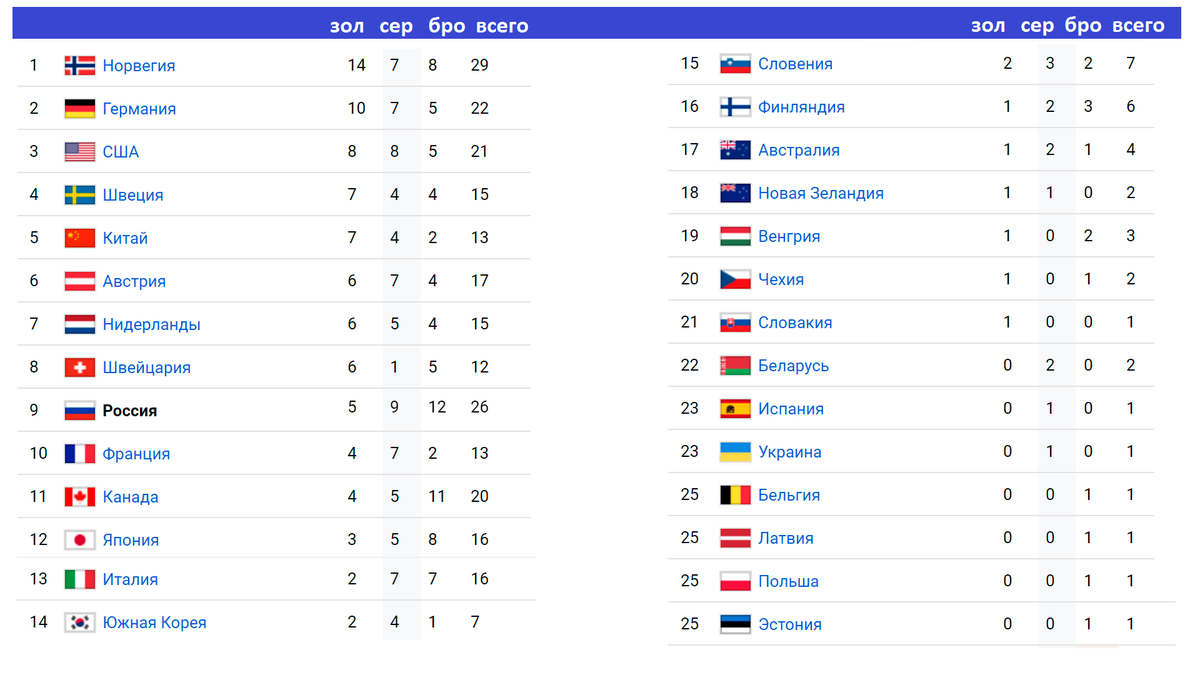Click the right table's 'всего' column header
This screenshot has height=675, width=1200.
point(1138,25)
